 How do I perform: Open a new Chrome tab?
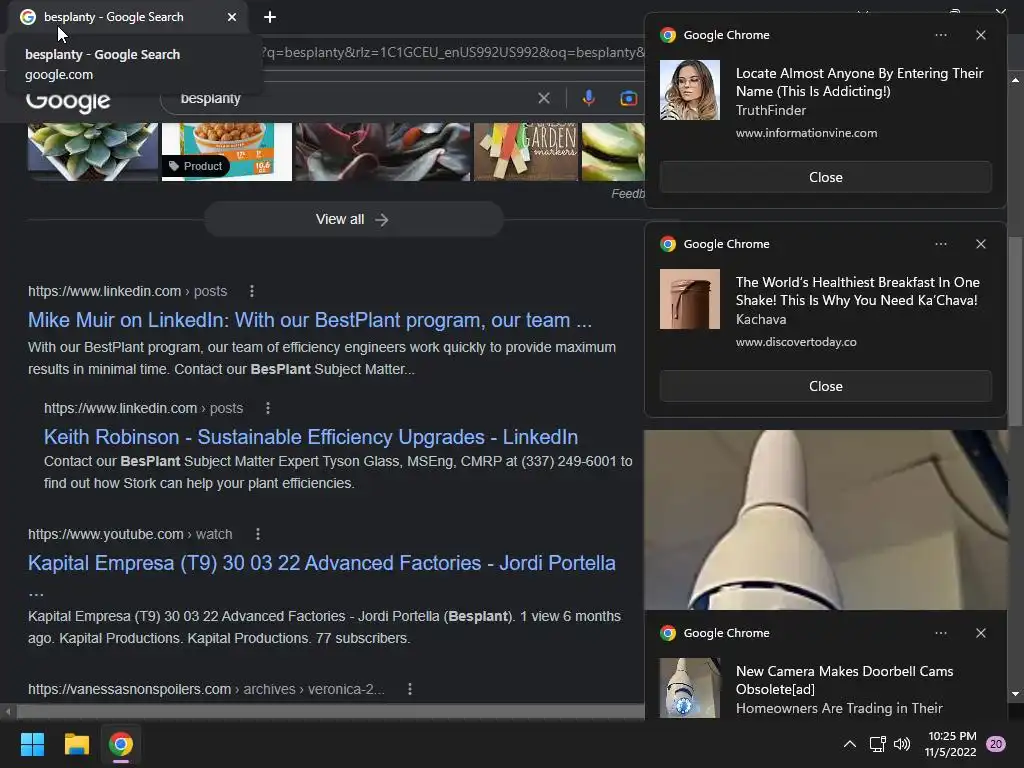point(270,17)
